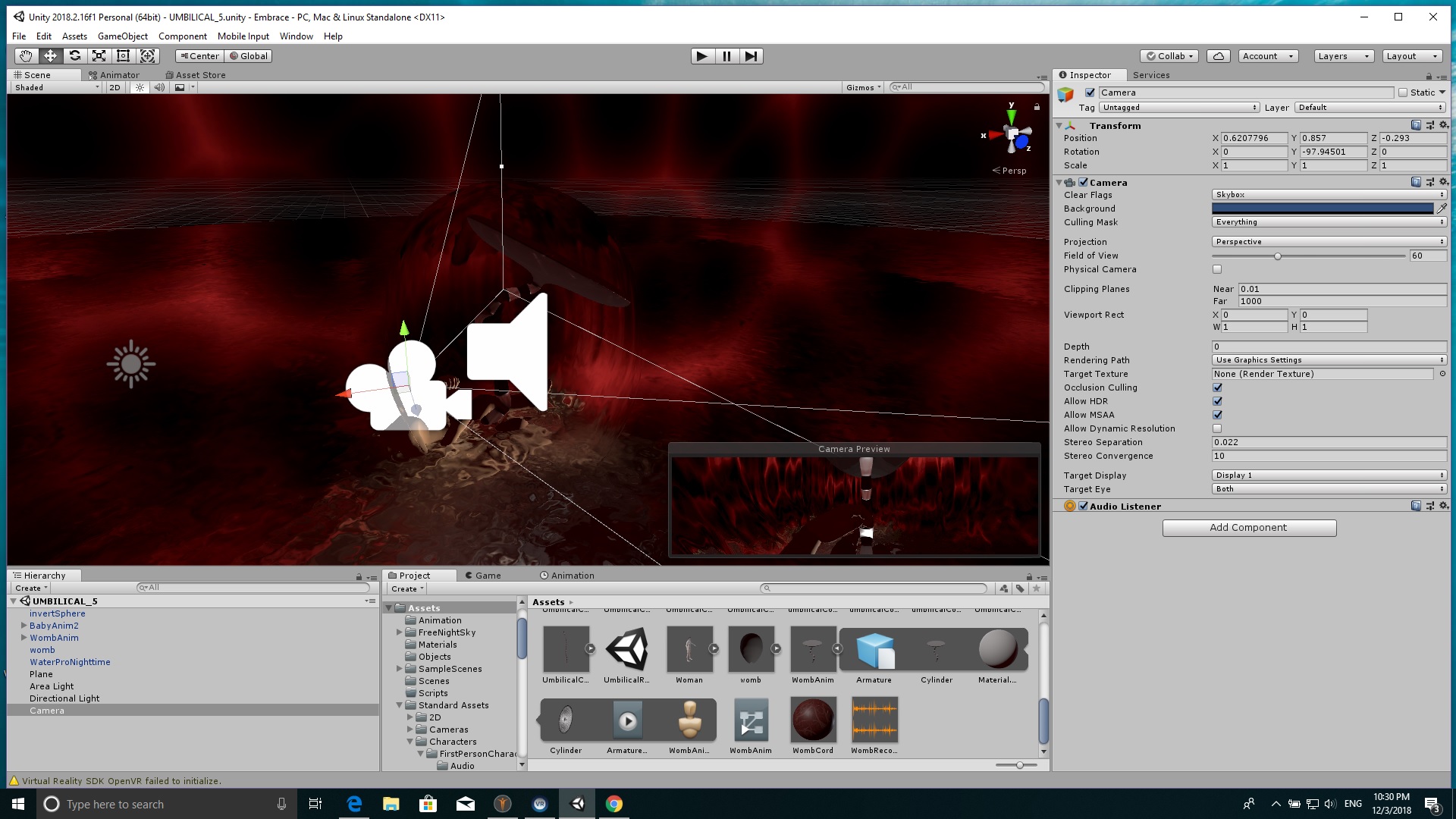1456x819 pixels.
Task: Click the search by type icon in Project
Action: (x=1004, y=588)
